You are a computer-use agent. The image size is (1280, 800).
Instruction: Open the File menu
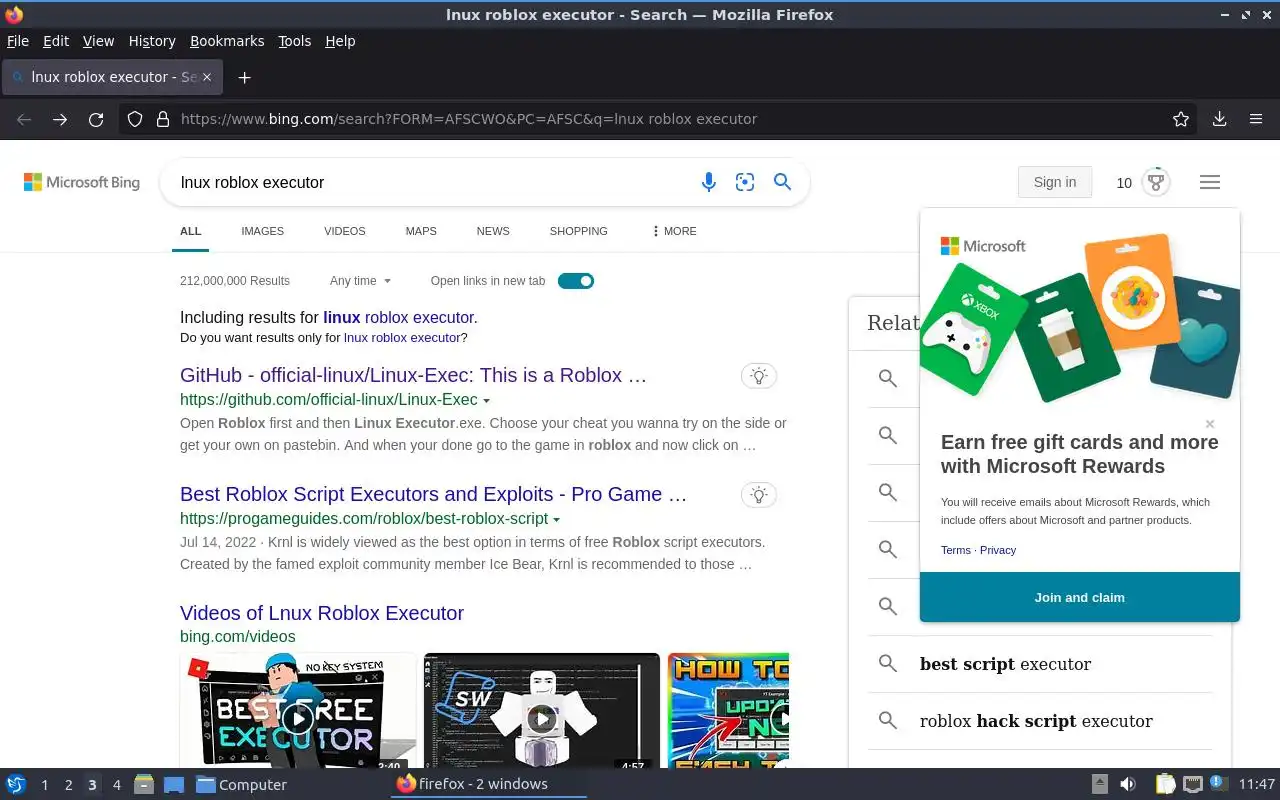18,41
